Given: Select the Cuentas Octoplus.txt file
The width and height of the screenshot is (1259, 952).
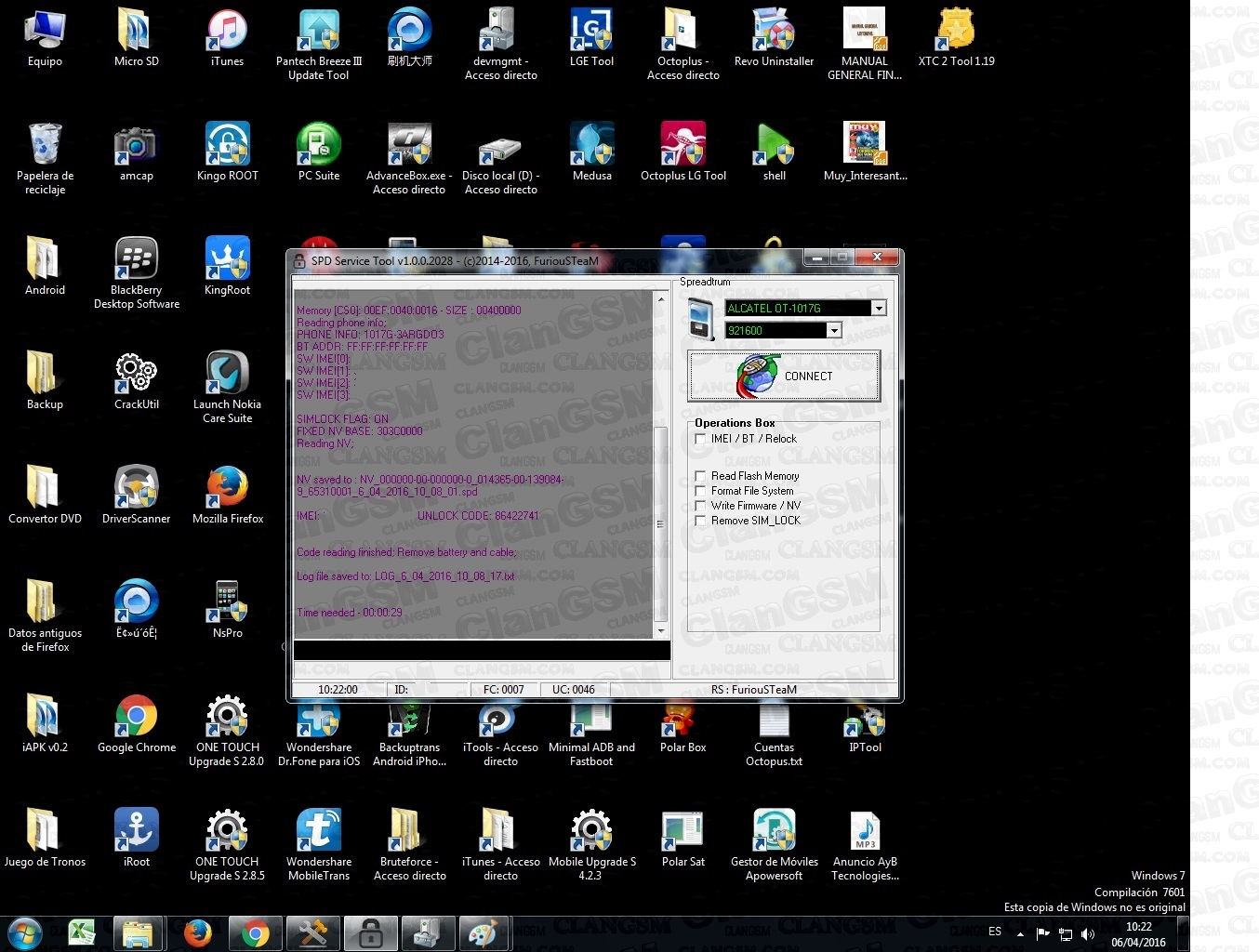Looking at the screenshot, I should (775, 733).
